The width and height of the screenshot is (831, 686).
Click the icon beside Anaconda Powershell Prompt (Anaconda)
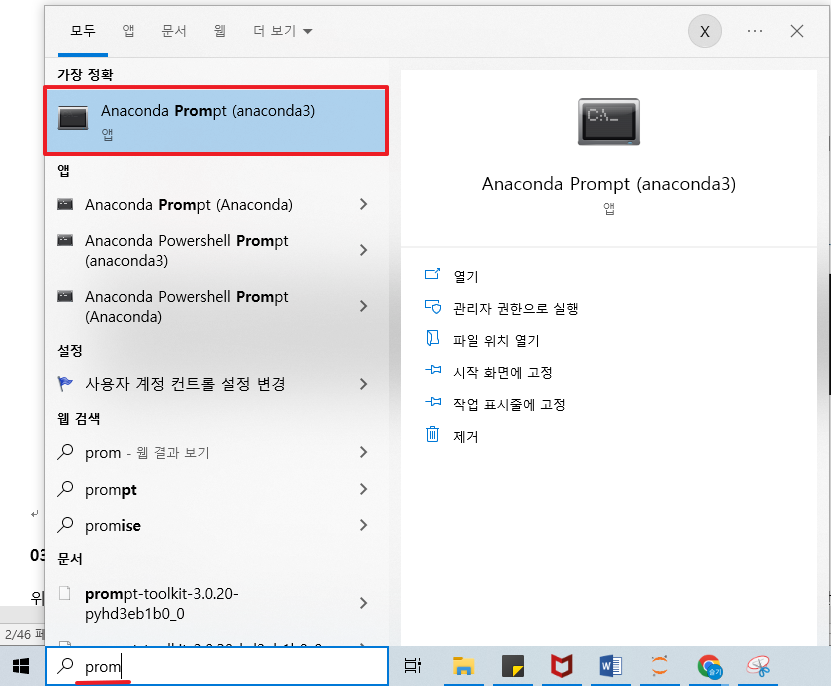(65, 296)
